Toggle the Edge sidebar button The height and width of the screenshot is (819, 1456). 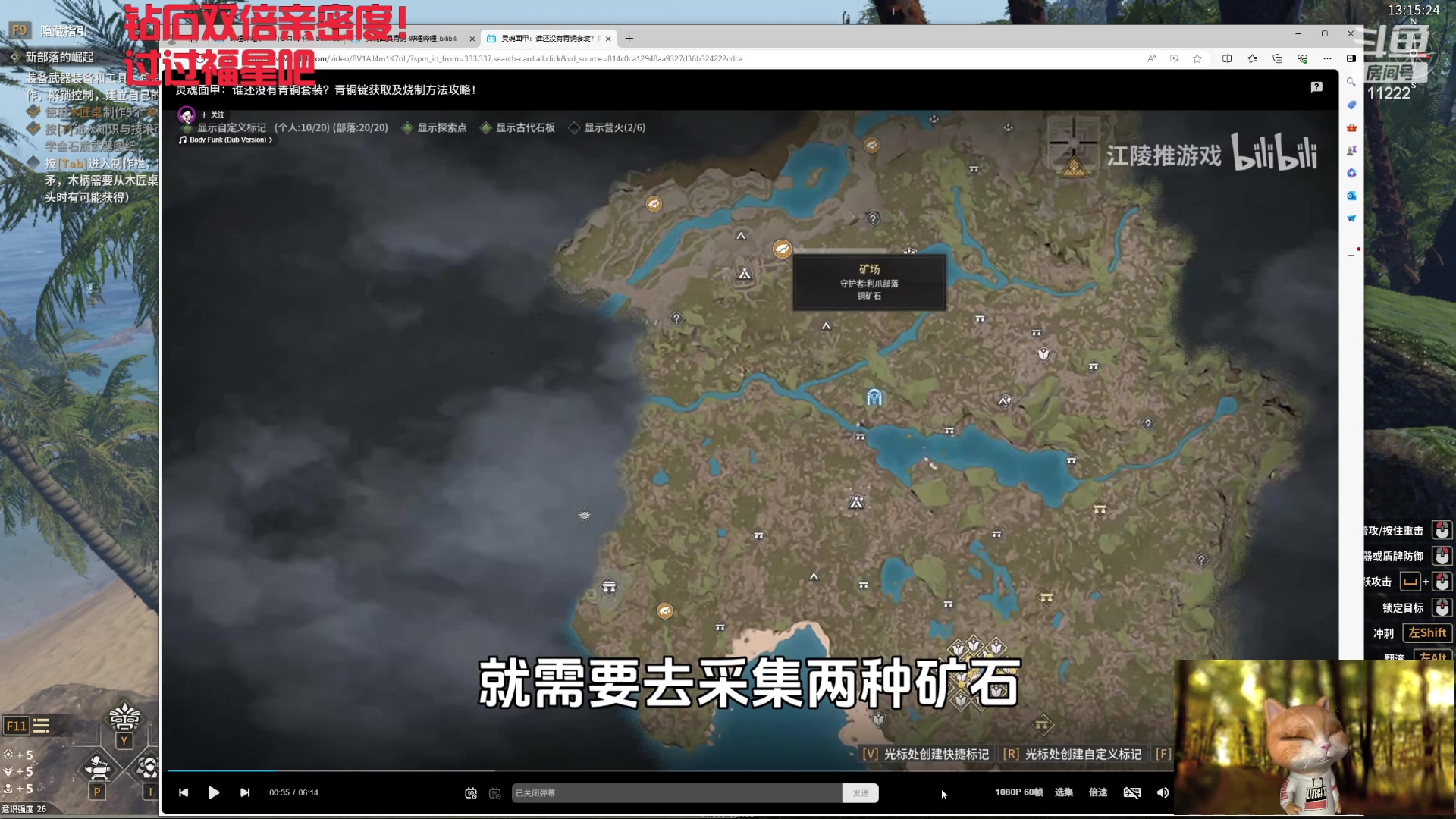click(x=1351, y=58)
